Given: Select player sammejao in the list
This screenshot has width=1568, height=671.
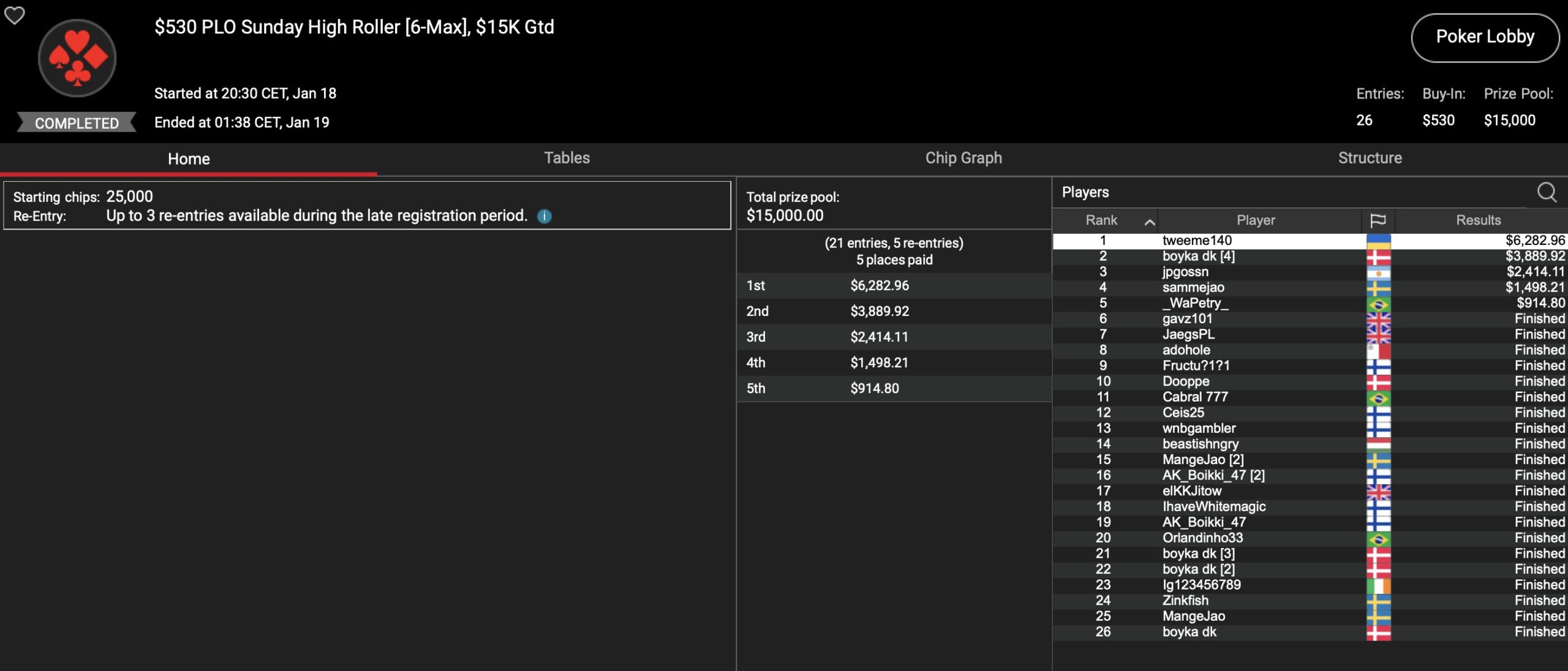Looking at the screenshot, I should point(1193,287).
